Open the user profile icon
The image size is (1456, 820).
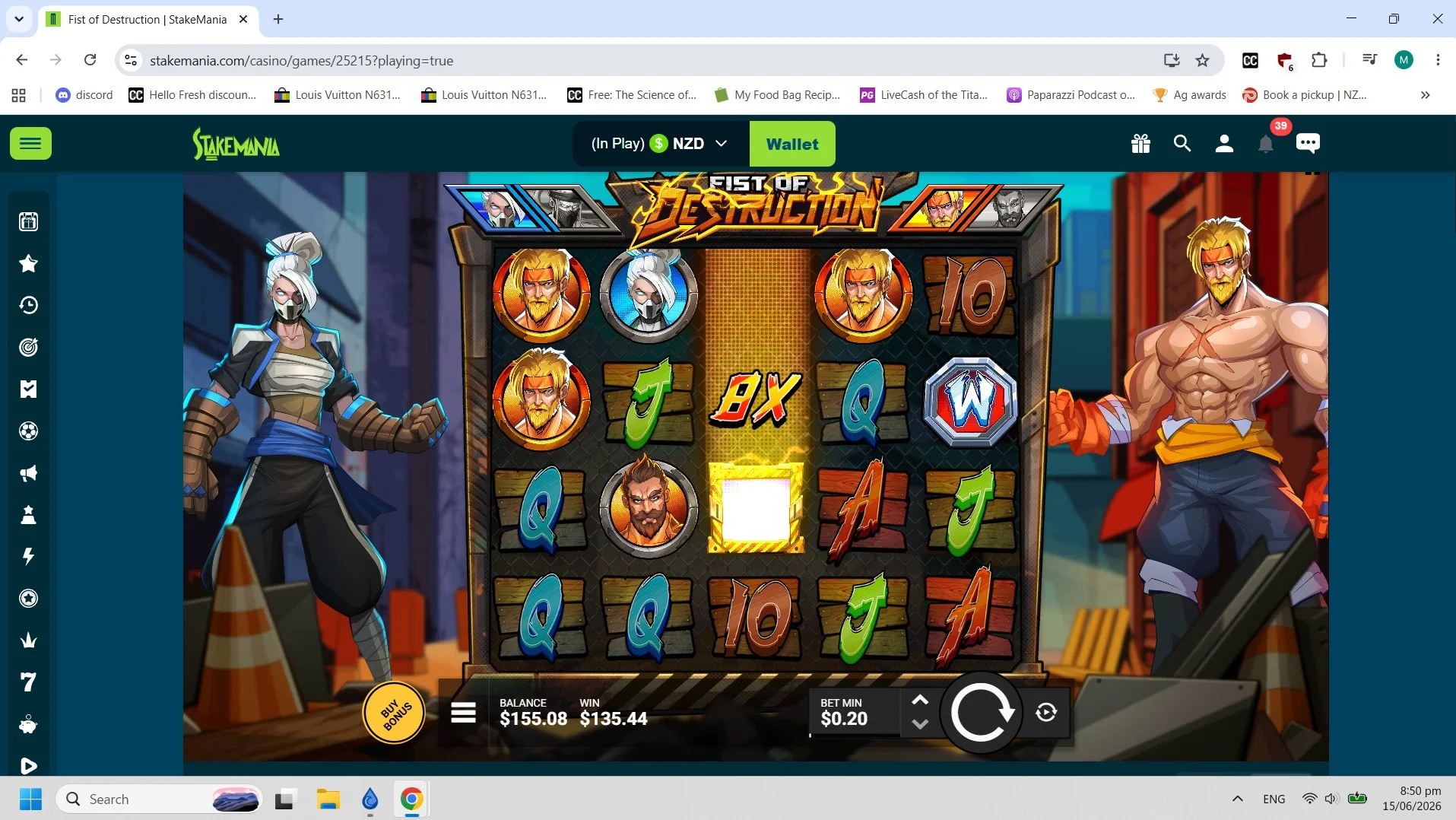(x=1224, y=143)
